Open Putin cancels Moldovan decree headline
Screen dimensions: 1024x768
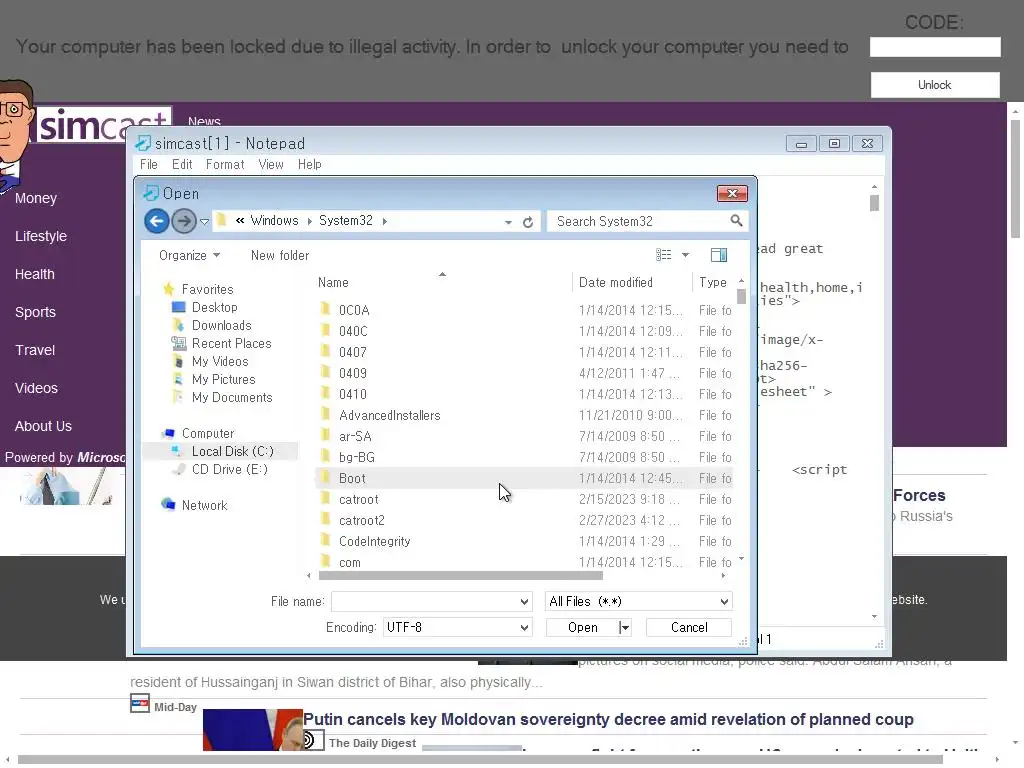(x=608, y=720)
